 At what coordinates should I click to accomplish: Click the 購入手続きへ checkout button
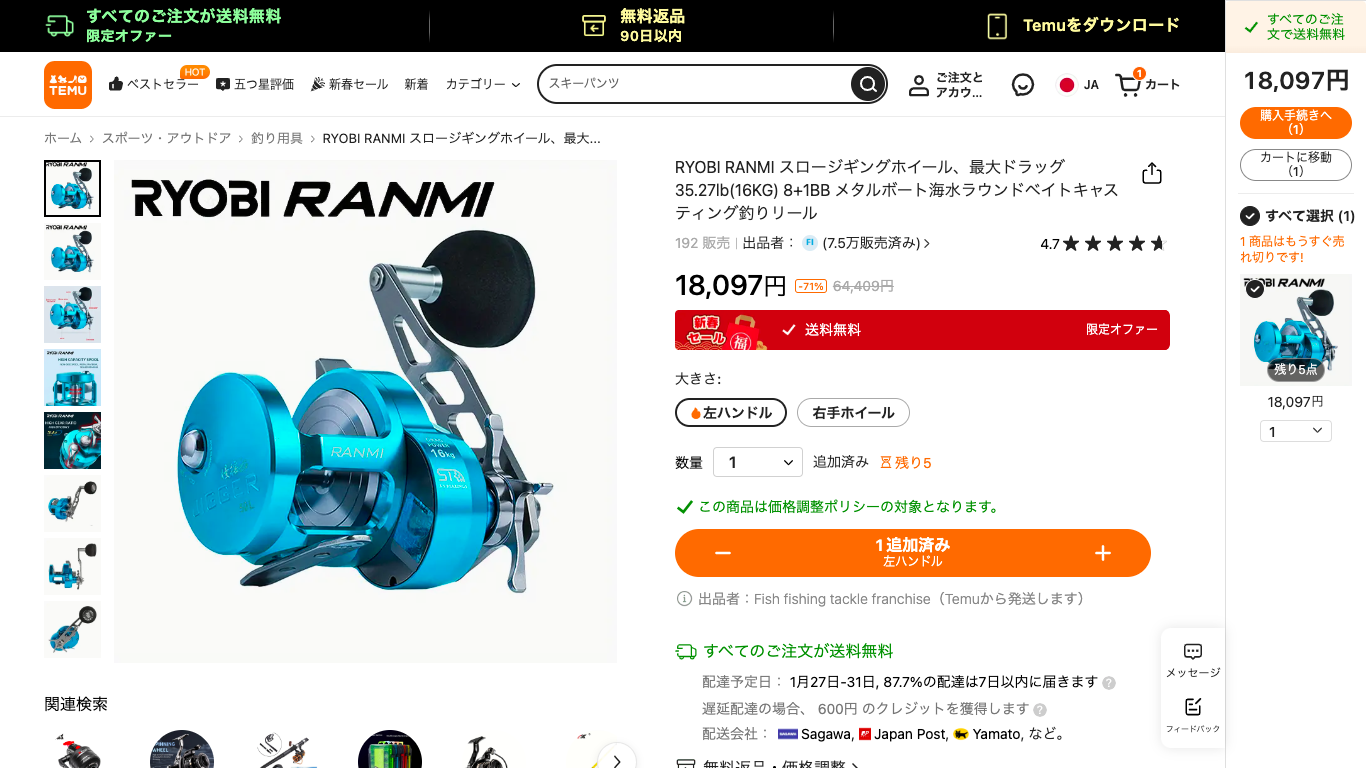(1295, 123)
